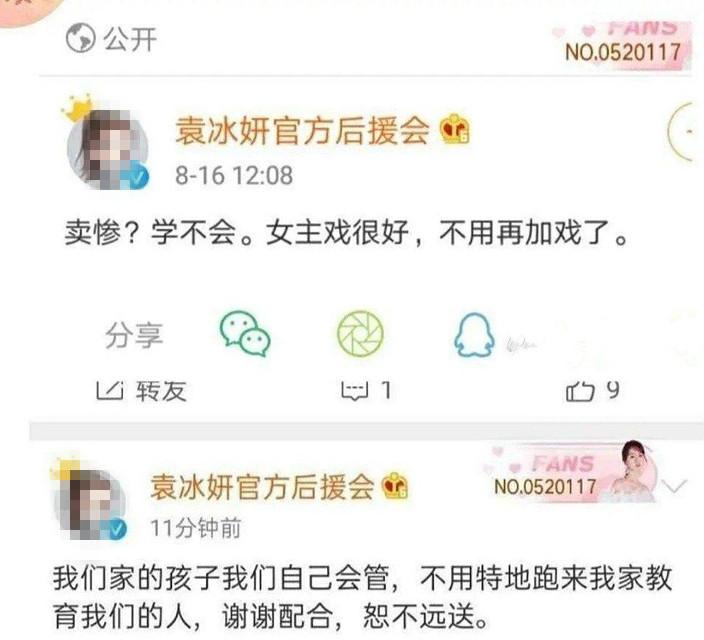The height and width of the screenshot is (640, 704).
Task: Share the post to QQ penguin icon
Action: click(474, 335)
